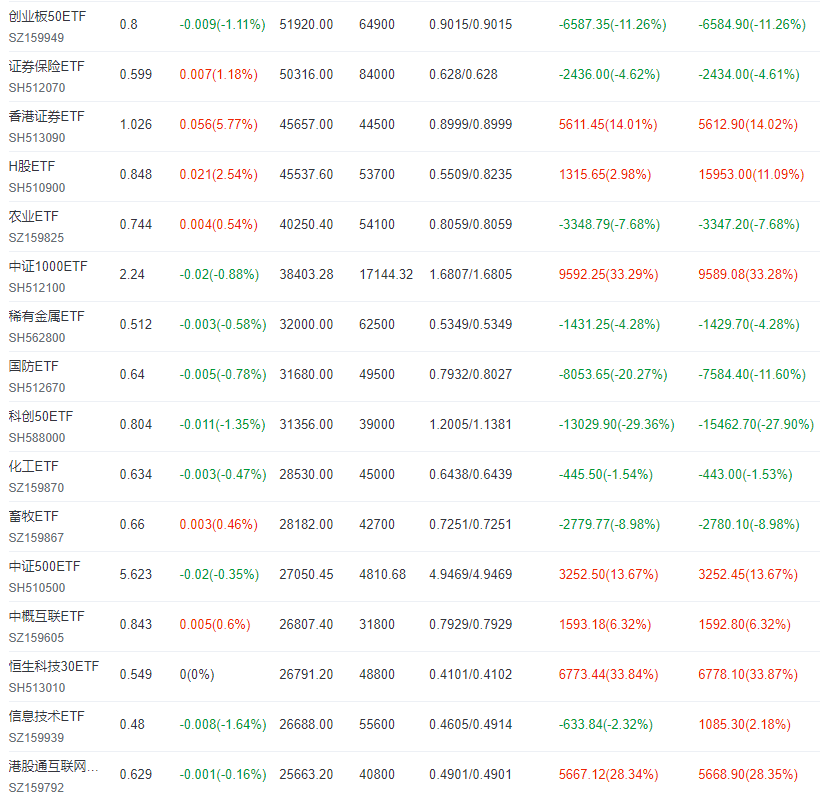
Task: Select stock code SH510500
Action: coord(37,588)
